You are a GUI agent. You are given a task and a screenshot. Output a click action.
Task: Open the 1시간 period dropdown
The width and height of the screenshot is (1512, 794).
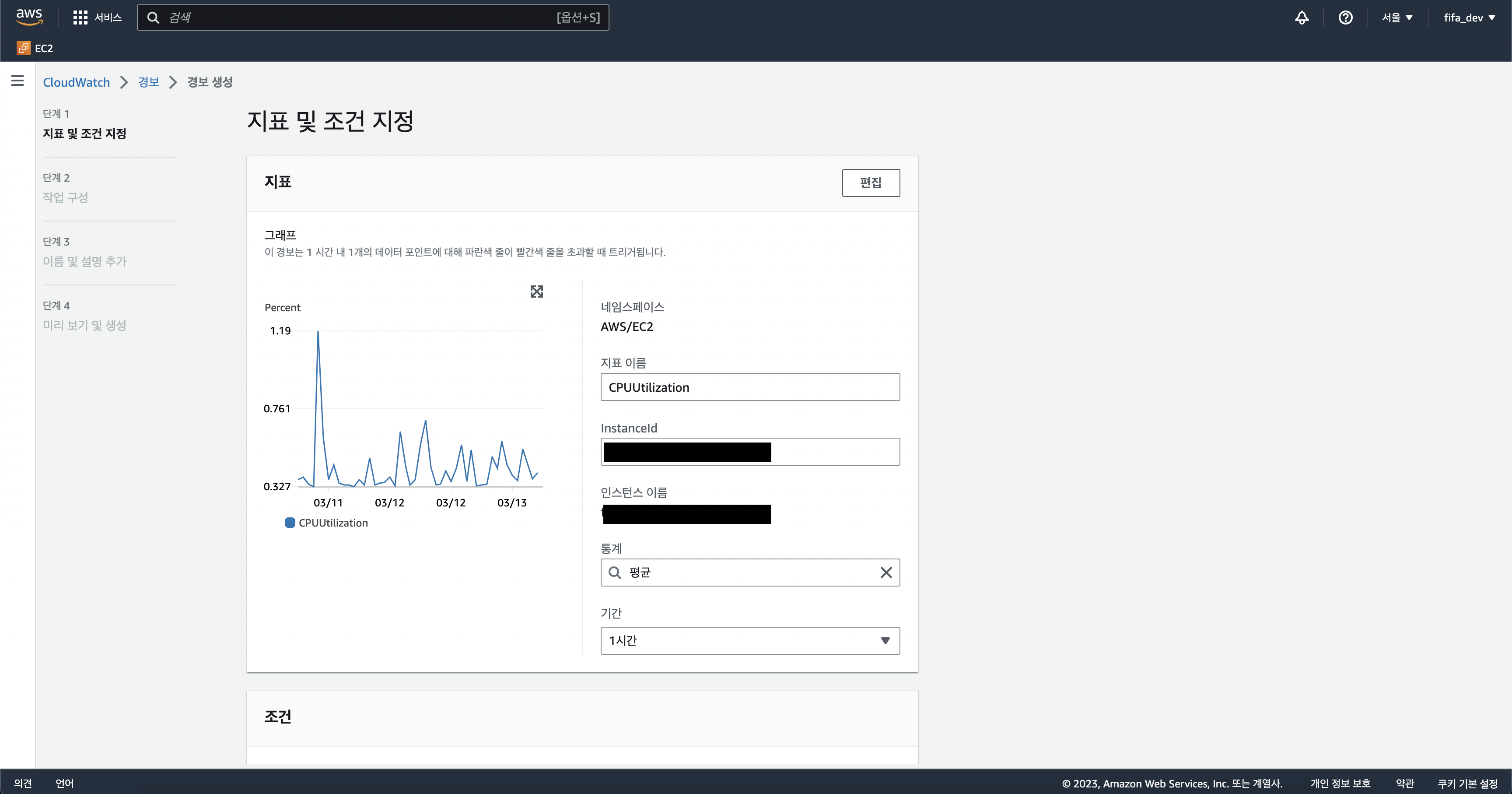[x=749, y=641]
